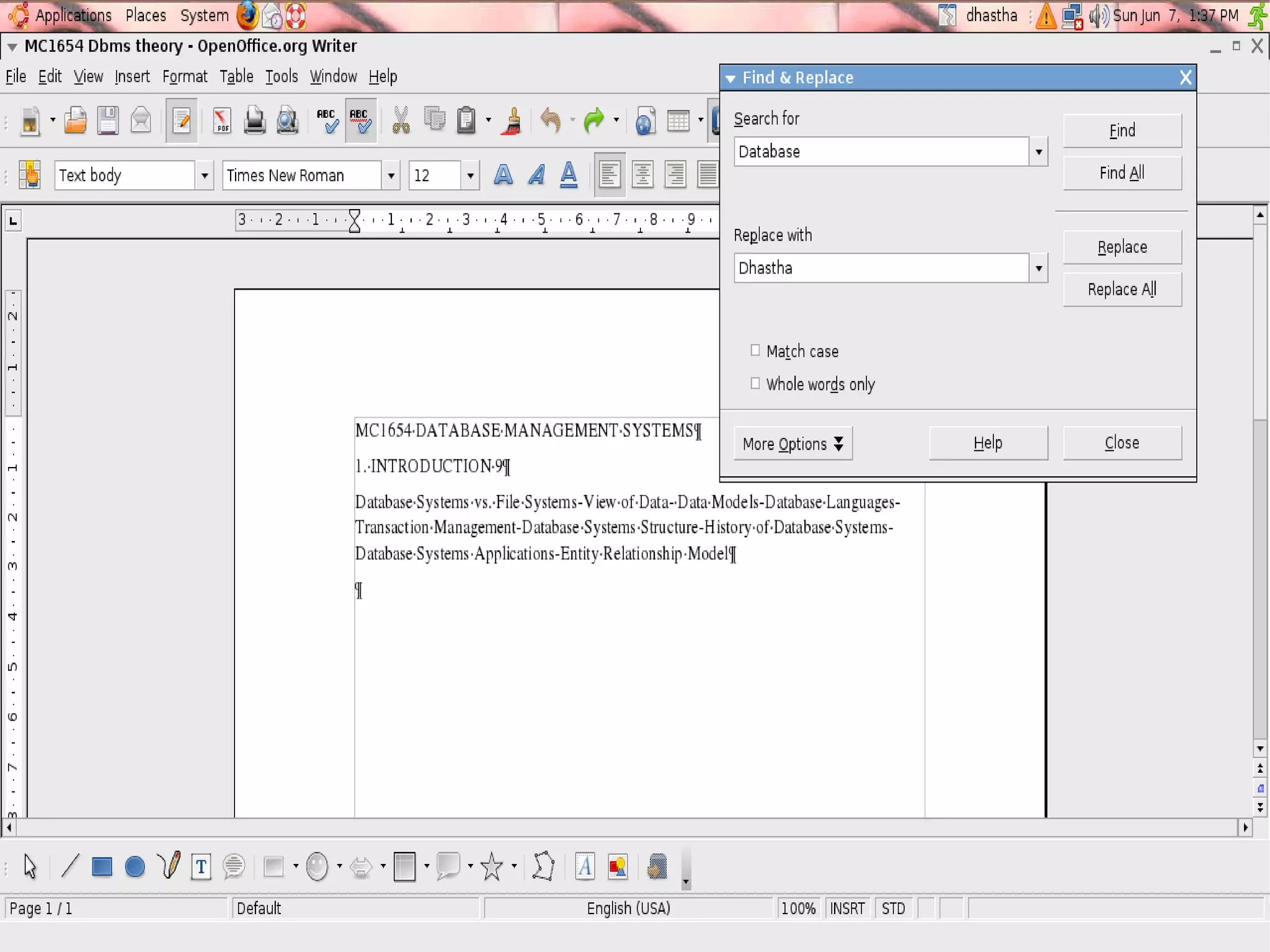1270x952 pixels.
Task: Insert picture From File icon
Action: pos(618,866)
